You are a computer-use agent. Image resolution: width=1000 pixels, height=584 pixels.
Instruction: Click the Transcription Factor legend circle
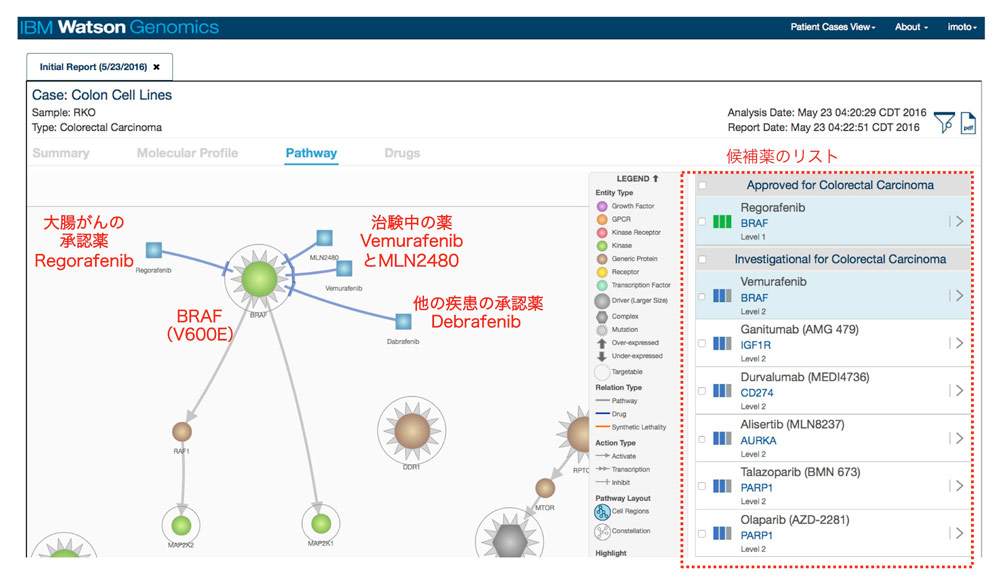(601, 285)
